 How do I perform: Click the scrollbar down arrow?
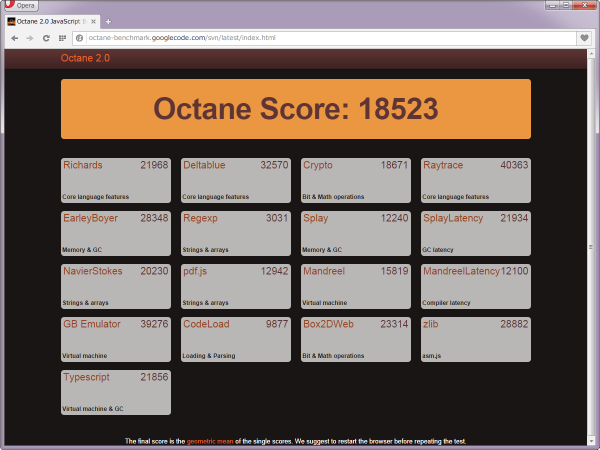click(x=591, y=441)
